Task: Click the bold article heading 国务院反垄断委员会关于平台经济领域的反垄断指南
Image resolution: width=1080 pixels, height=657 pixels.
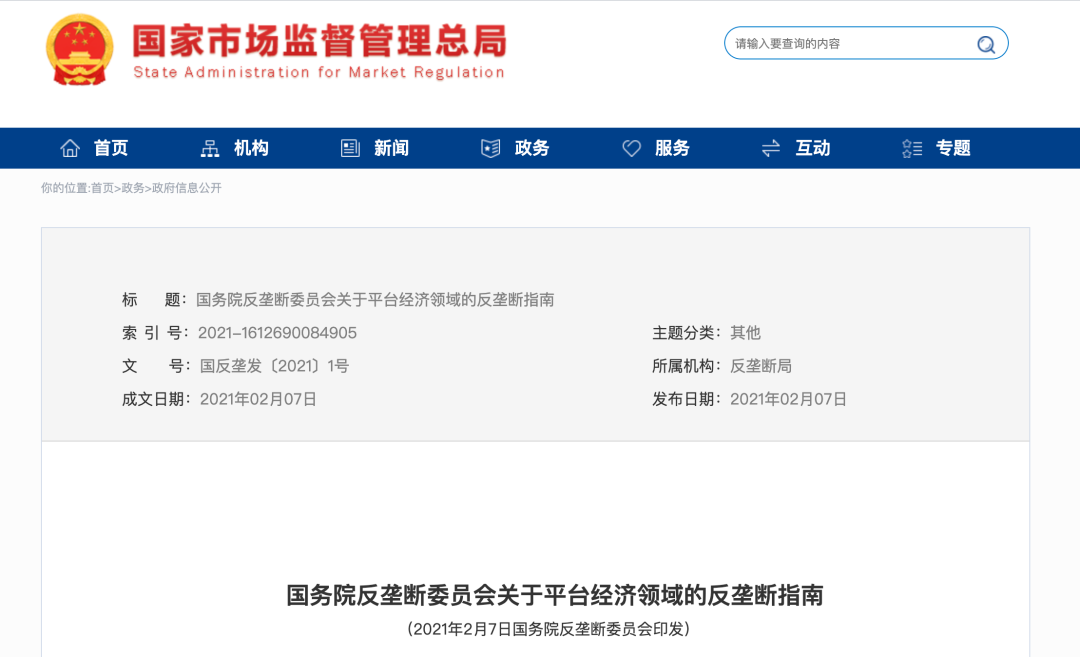Action: pos(555,595)
